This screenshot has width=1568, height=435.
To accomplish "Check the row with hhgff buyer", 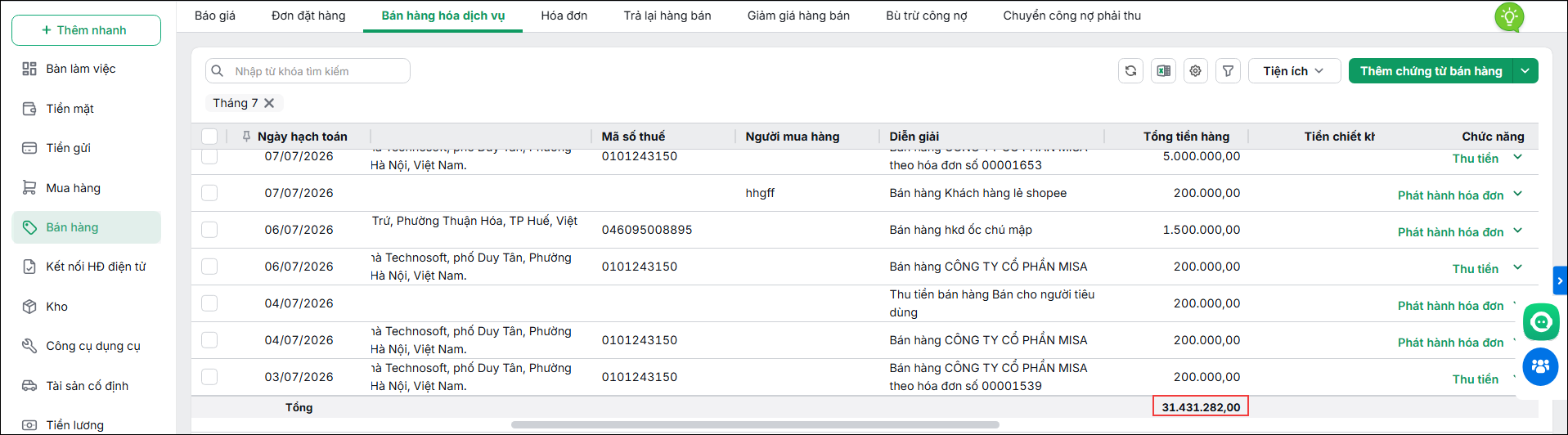I will coord(209,193).
